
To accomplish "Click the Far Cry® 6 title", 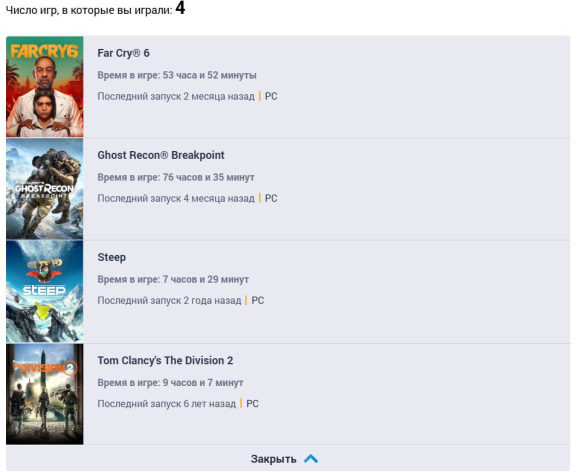I will [x=124, y=53].
